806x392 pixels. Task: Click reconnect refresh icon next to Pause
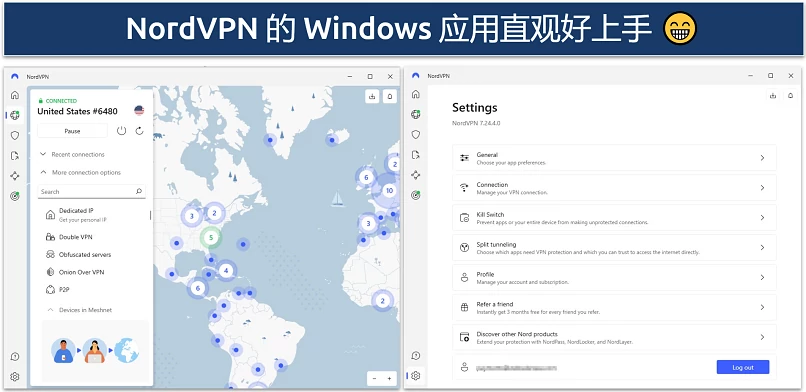click(139, 131)
